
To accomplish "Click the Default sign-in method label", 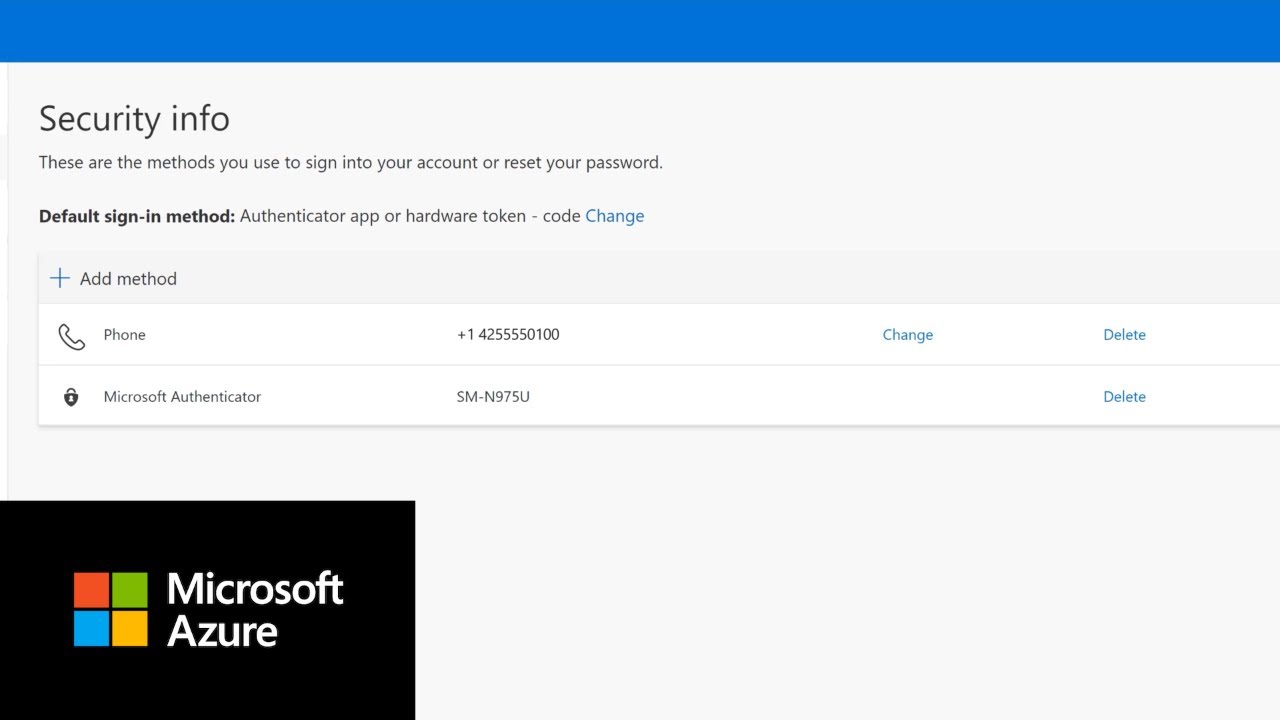I will [137, 216].
